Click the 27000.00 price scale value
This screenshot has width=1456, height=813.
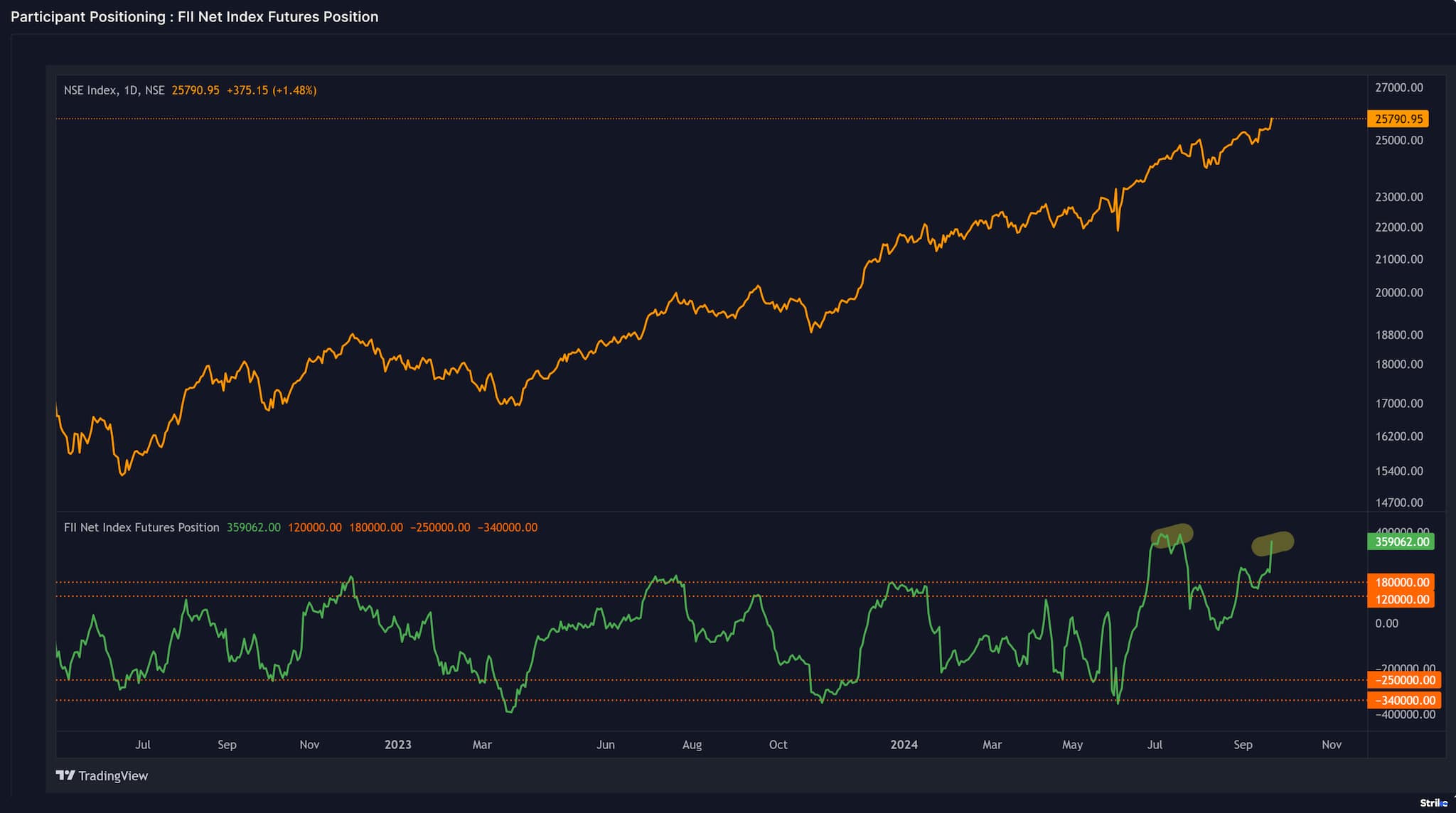pyautogui.click(x=1398, y=88)
